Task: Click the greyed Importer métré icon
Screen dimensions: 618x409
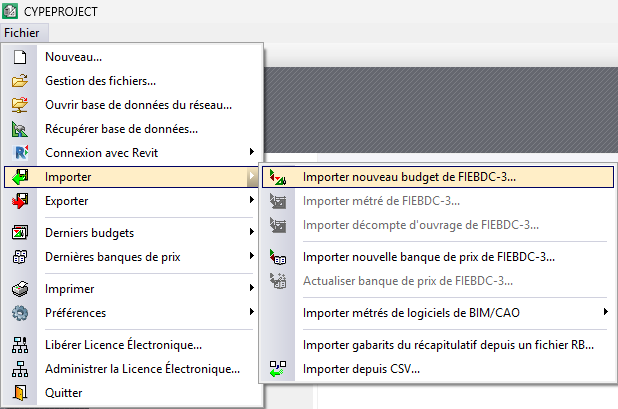Action: [x=278, y=201]
